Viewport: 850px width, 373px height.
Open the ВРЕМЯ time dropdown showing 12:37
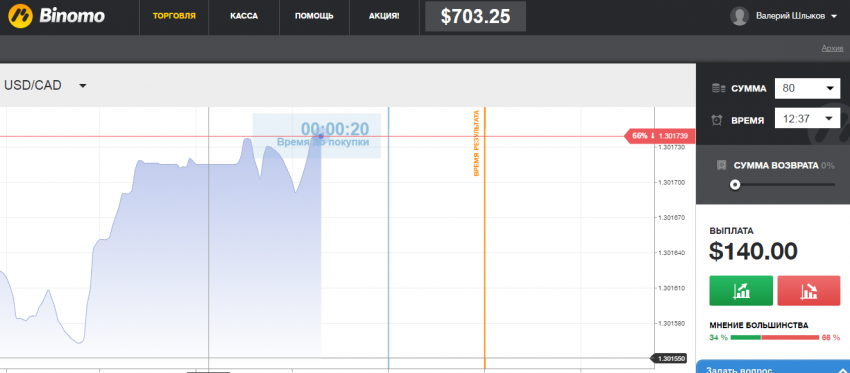point(807,118)
